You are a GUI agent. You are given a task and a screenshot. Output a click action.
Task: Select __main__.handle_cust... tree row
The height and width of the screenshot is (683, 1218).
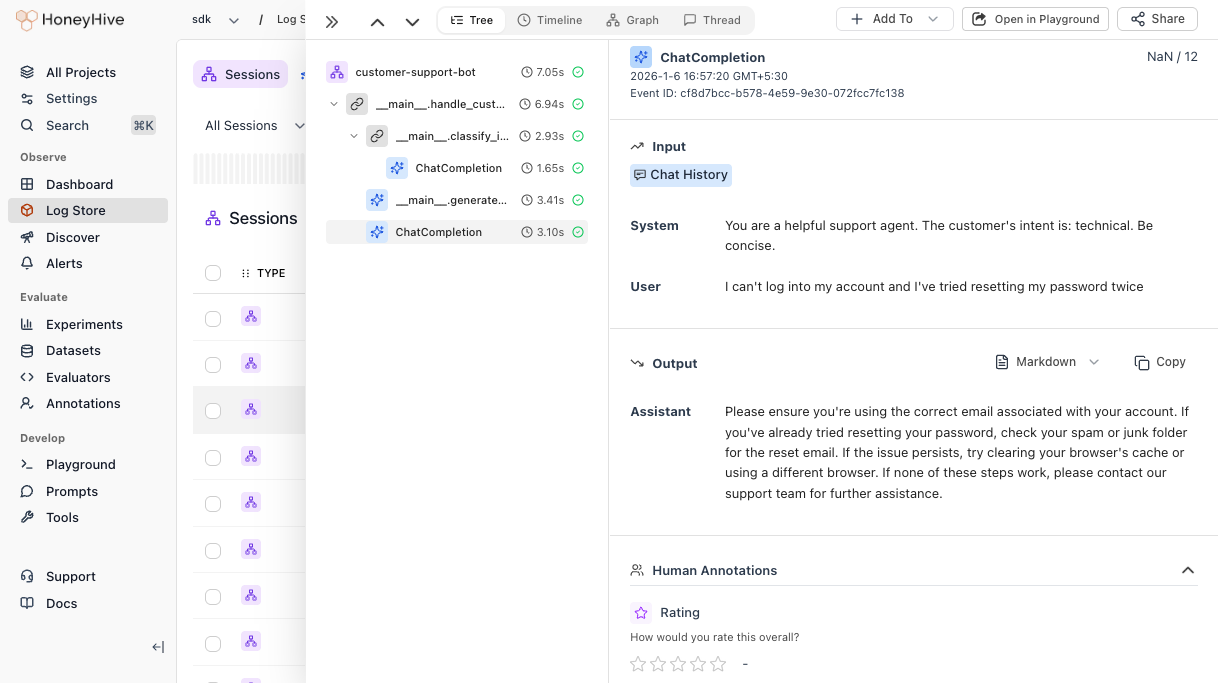(457, 104)
